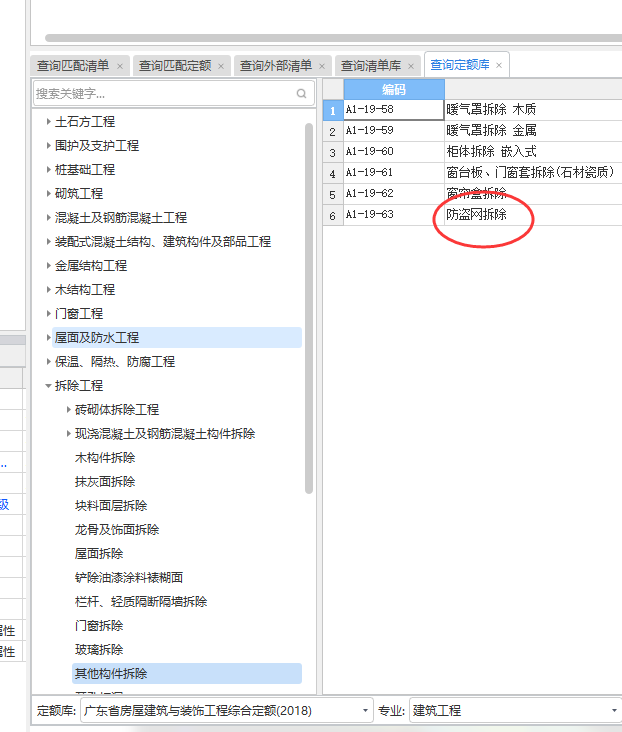
Task: Expand 保温、隔热、防腐工程 node arrow
Action: [49, 361]
